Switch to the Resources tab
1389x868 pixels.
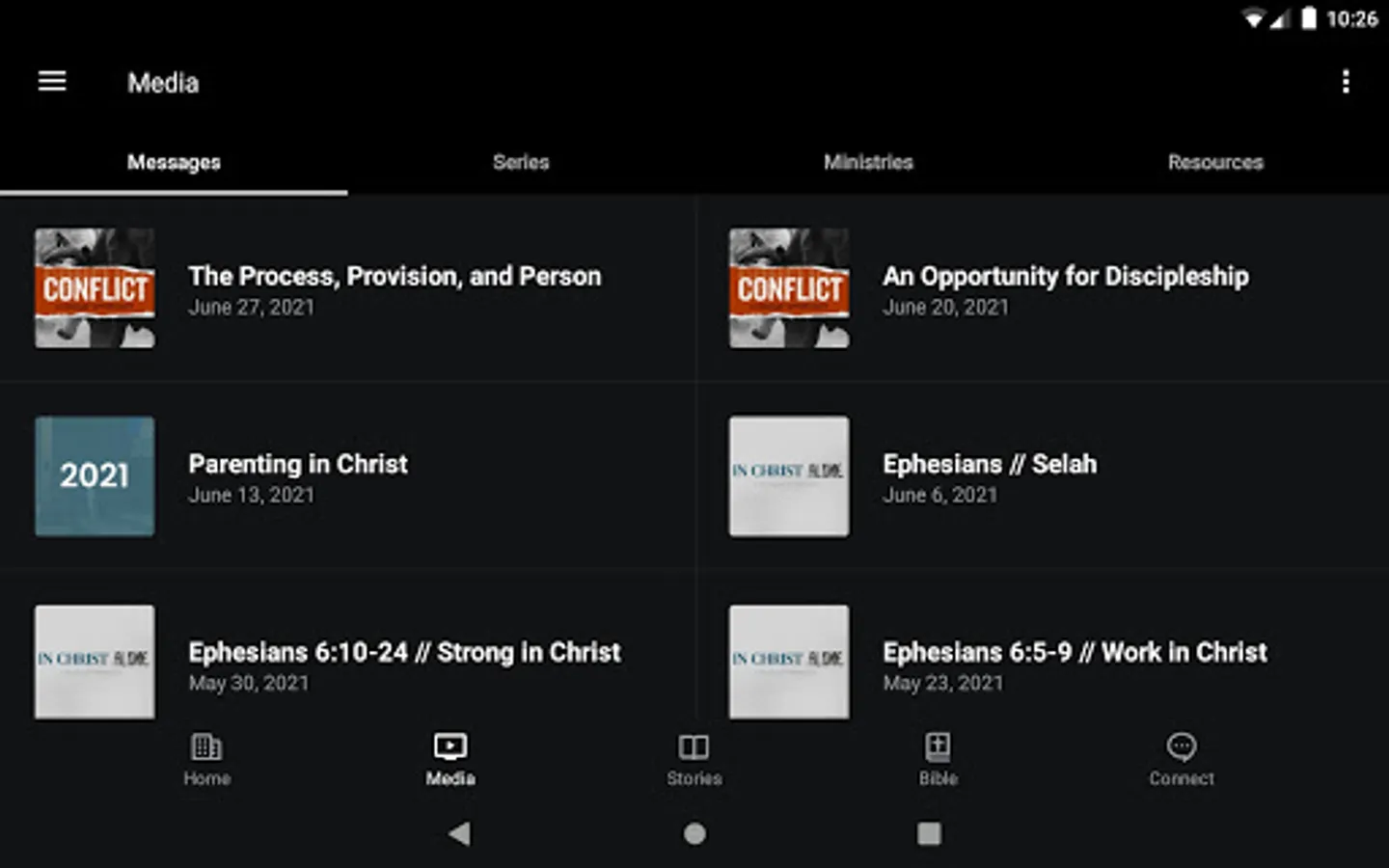[x=1215, y=162]
